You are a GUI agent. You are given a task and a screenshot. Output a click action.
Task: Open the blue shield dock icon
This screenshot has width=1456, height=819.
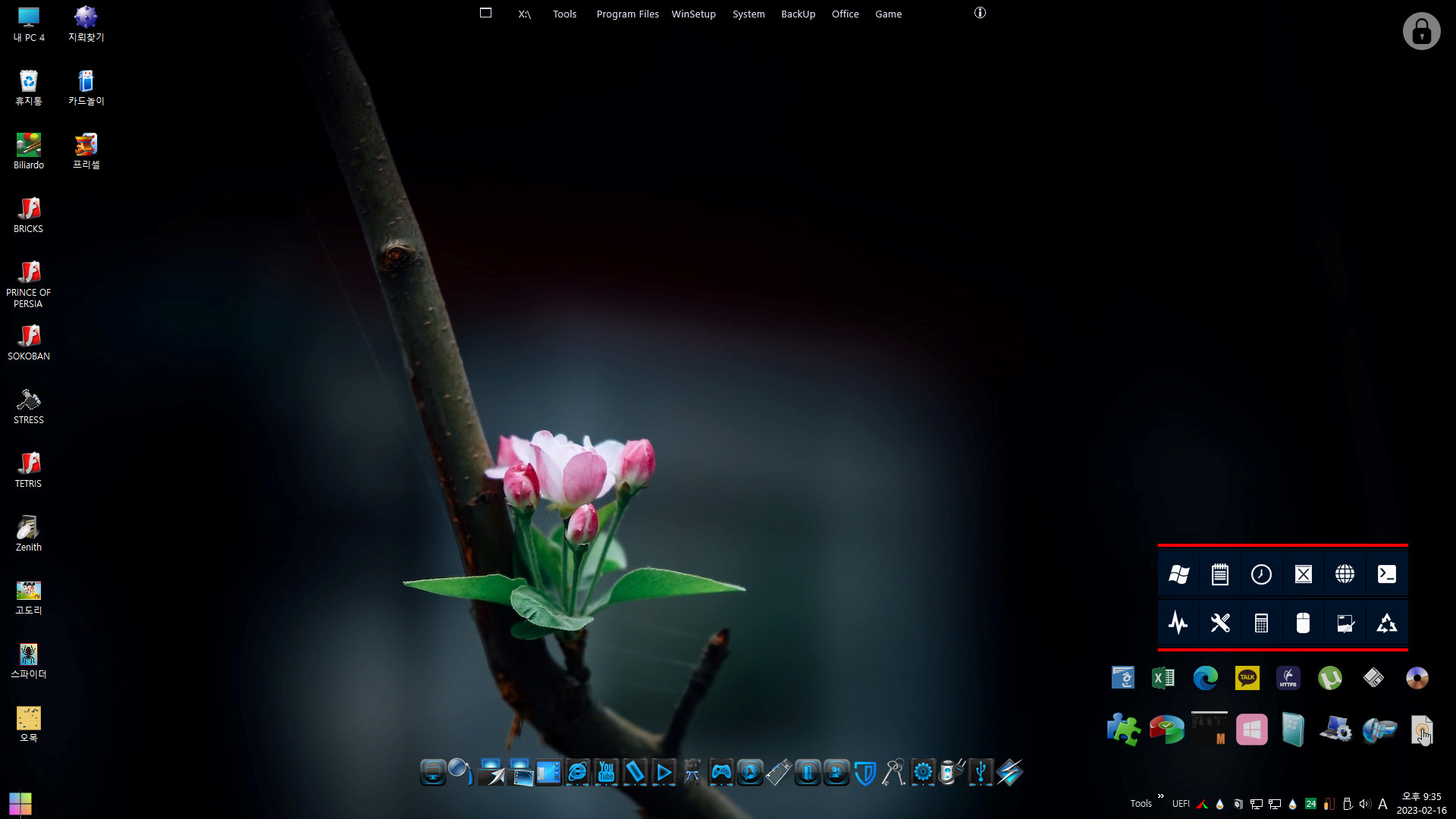865,772
